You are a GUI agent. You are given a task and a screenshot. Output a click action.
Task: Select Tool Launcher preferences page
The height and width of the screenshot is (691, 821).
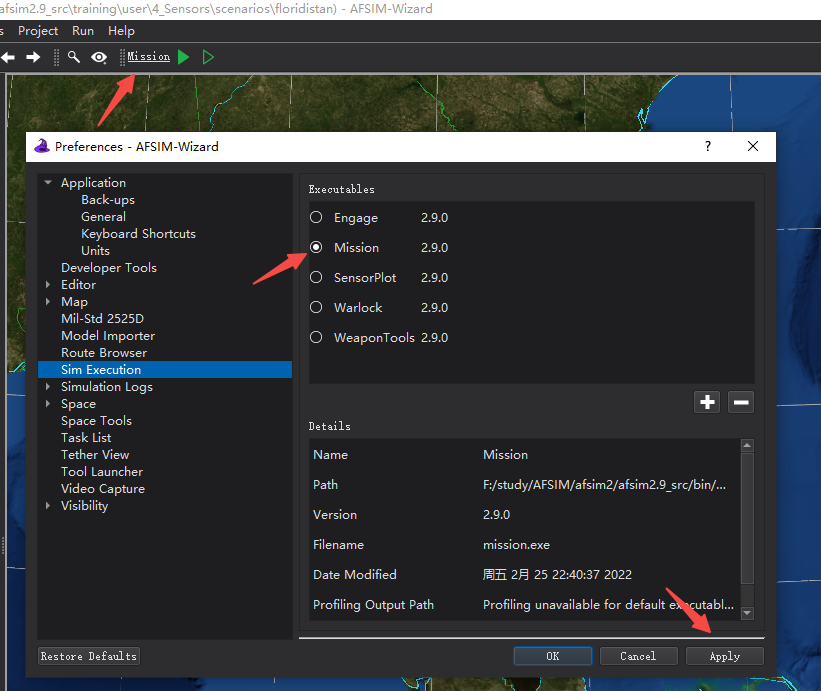pos(102,472)
